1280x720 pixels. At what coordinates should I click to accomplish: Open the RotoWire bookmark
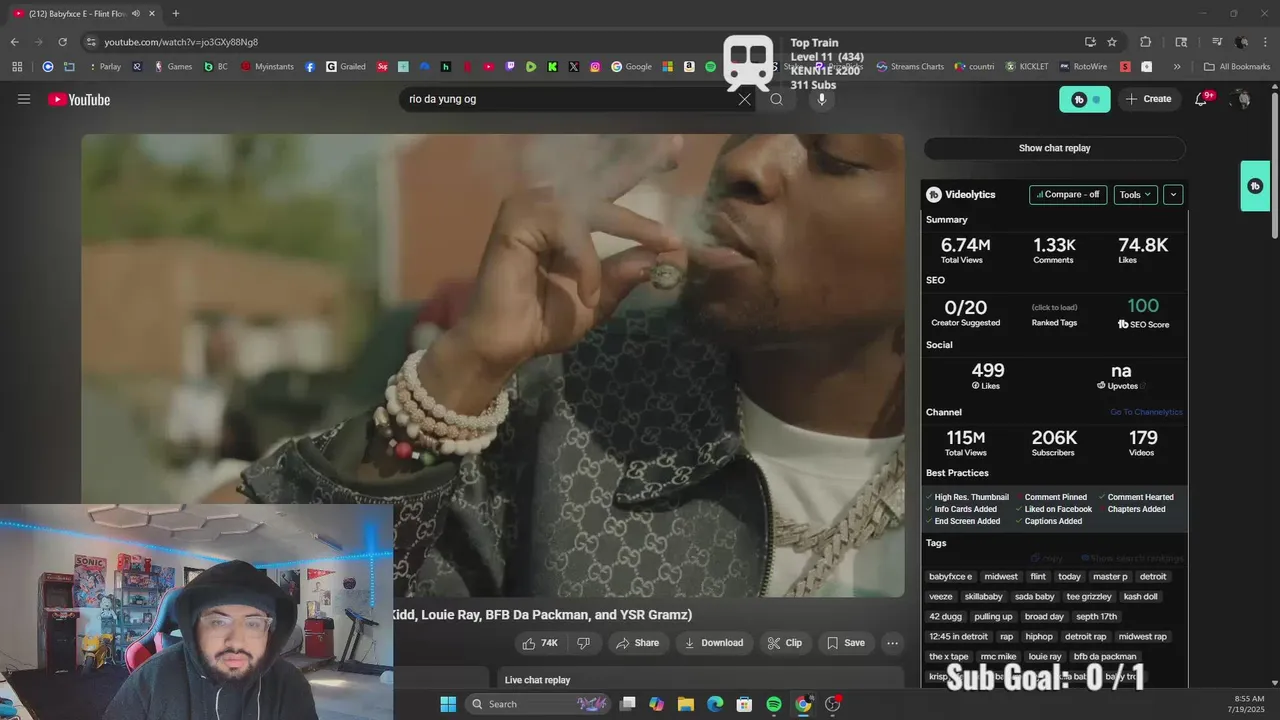click(1081, 67)
